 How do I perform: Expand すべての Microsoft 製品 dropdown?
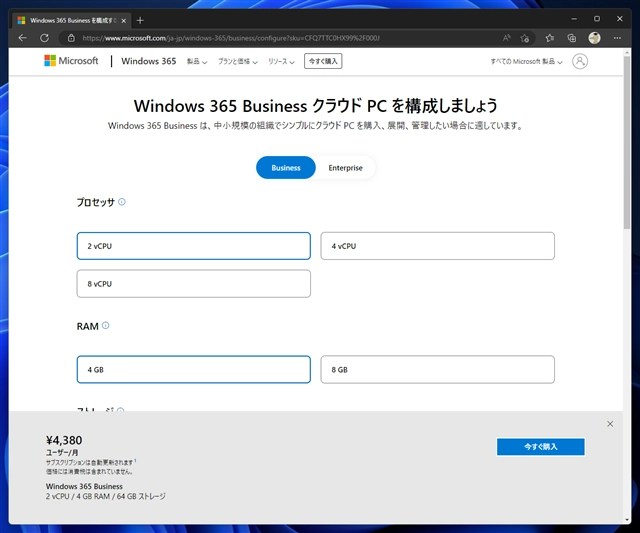coord(526,61)
